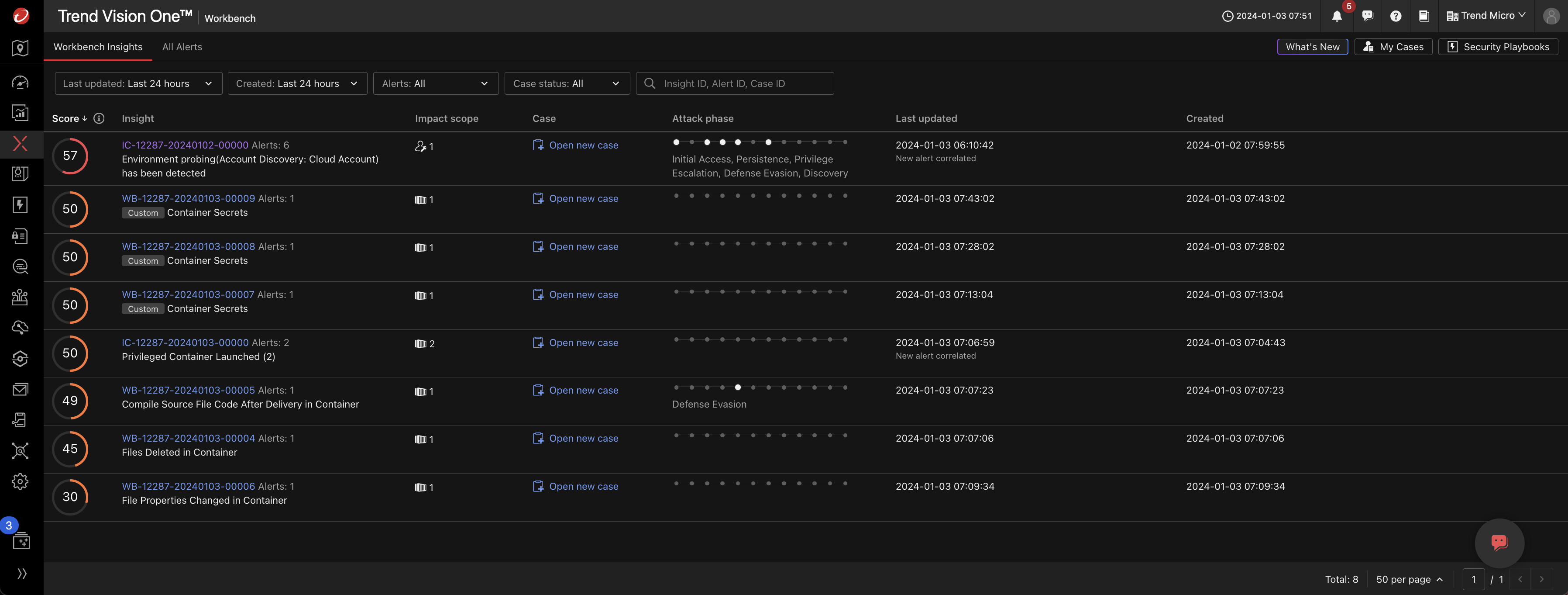Open the user profile avatar

[x=1551, y=16]
